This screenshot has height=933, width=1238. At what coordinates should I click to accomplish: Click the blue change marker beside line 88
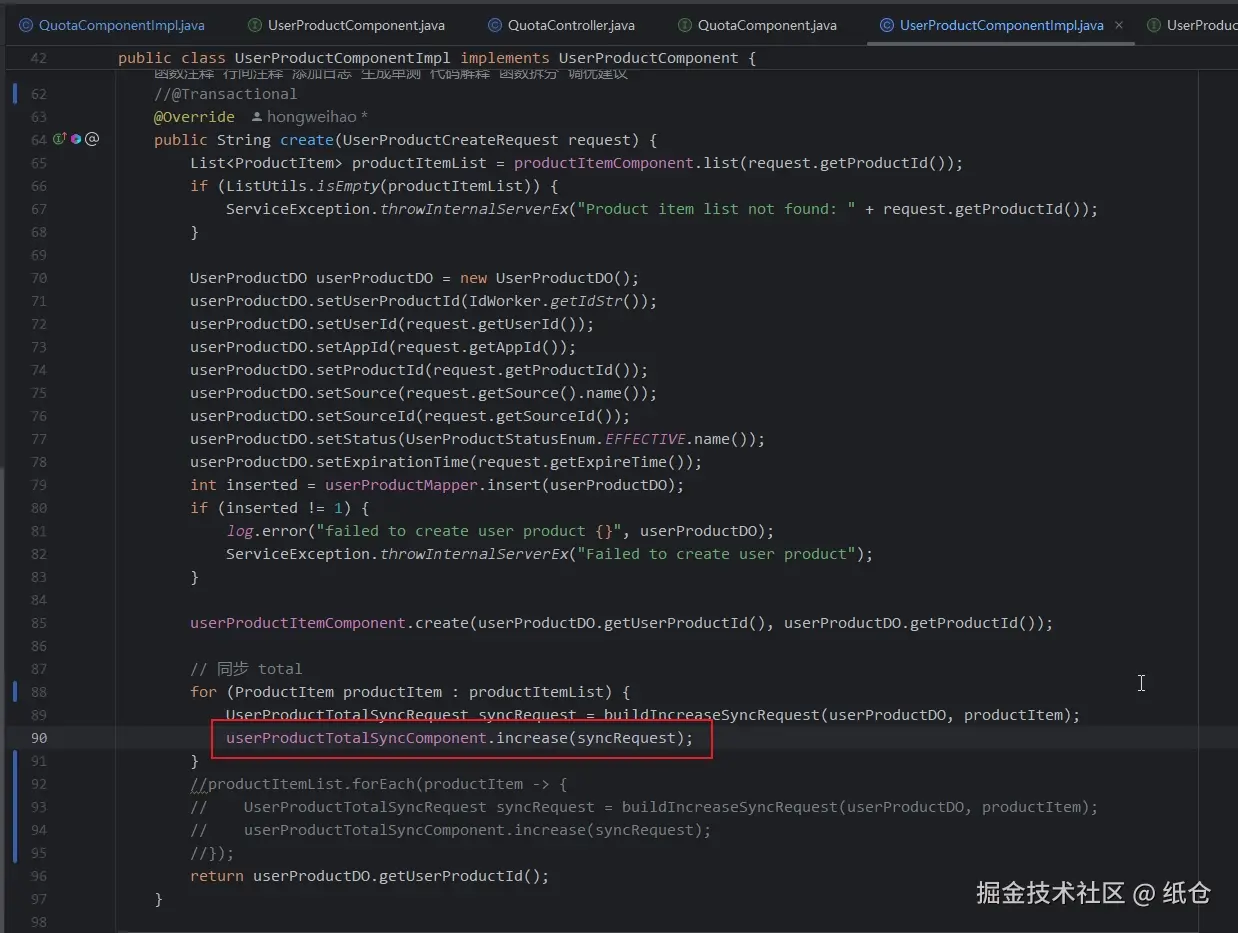pos(15,691)
